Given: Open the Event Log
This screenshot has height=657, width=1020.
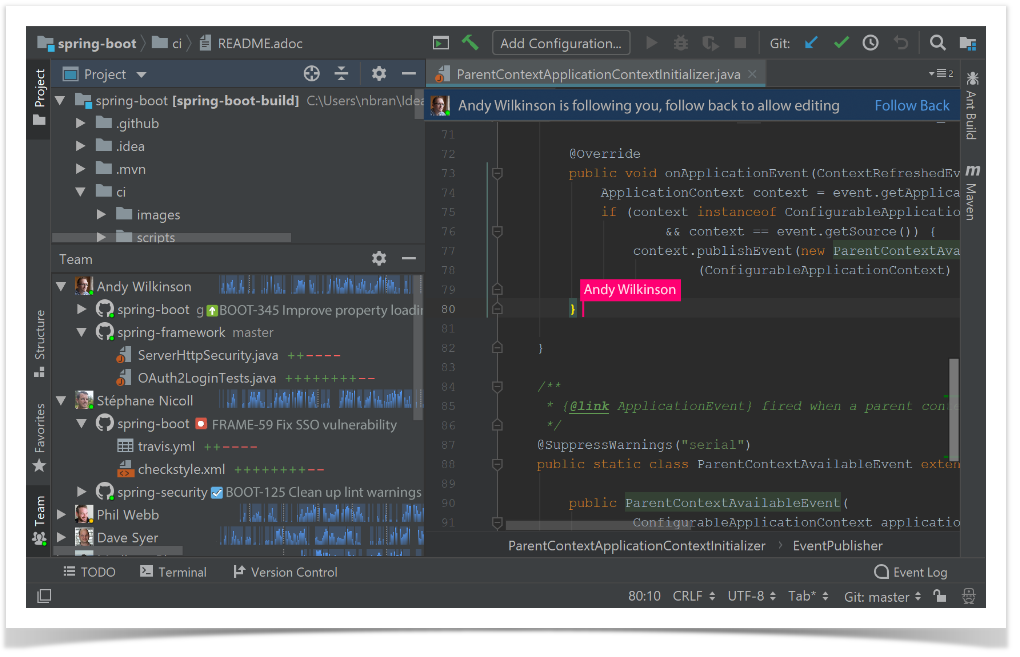Looking at the screenshot, I should (x=911, y=572).
